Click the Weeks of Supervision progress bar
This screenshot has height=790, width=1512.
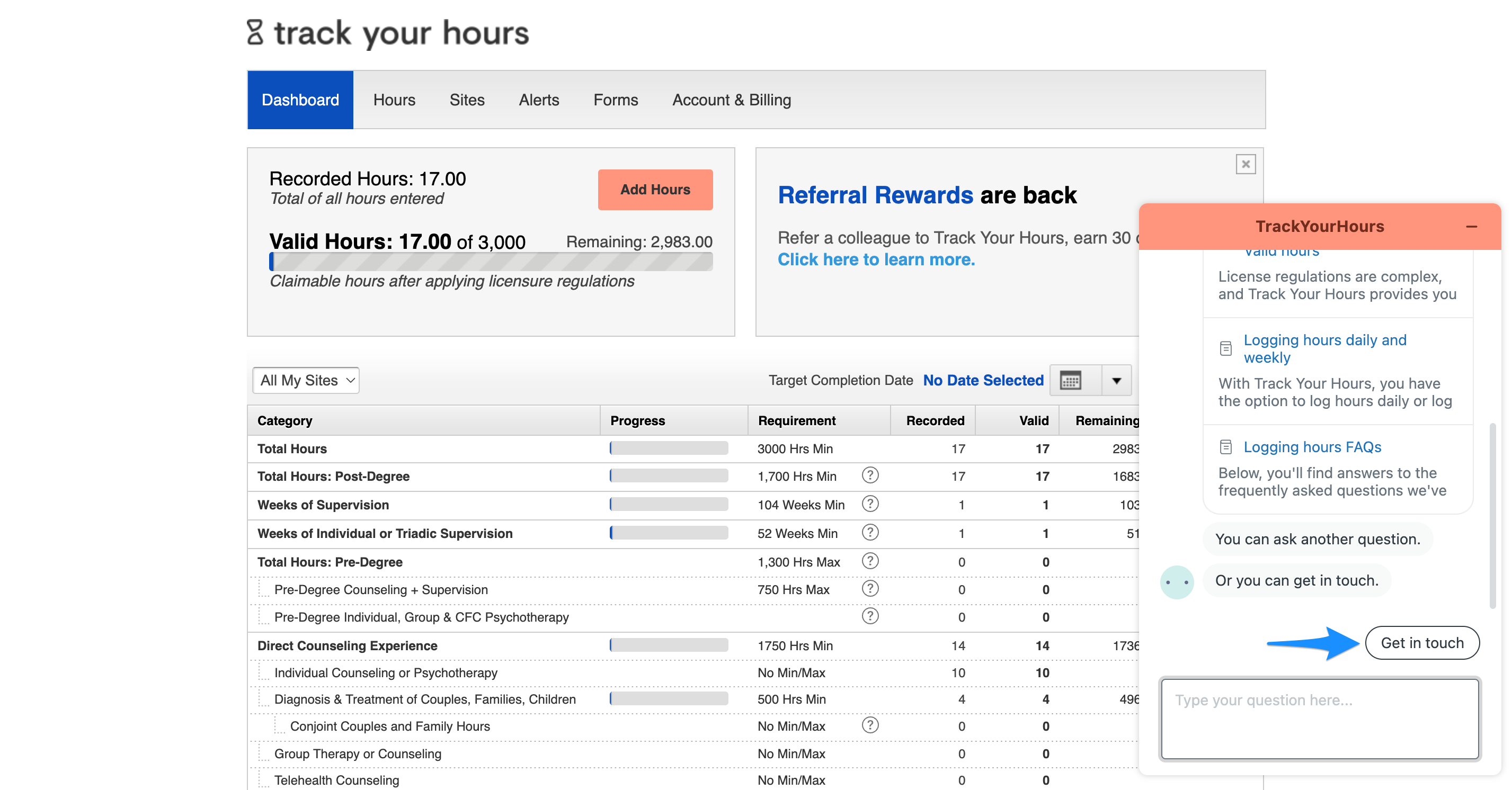(x=669, y=505)
